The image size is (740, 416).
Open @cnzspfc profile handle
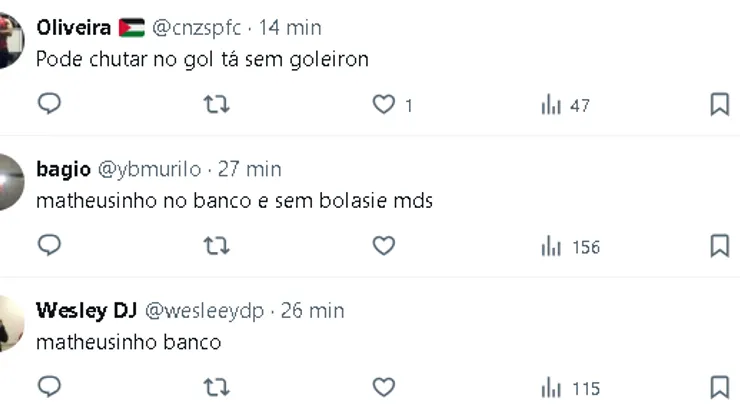tap(197, 28)
